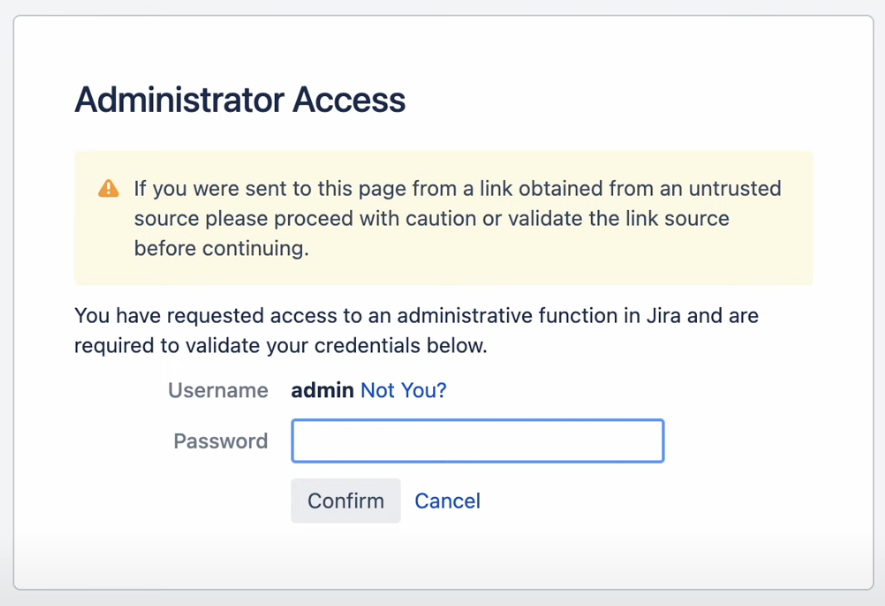Click the orange warning triangle icon
885x606 pixels.
[108, 189]
